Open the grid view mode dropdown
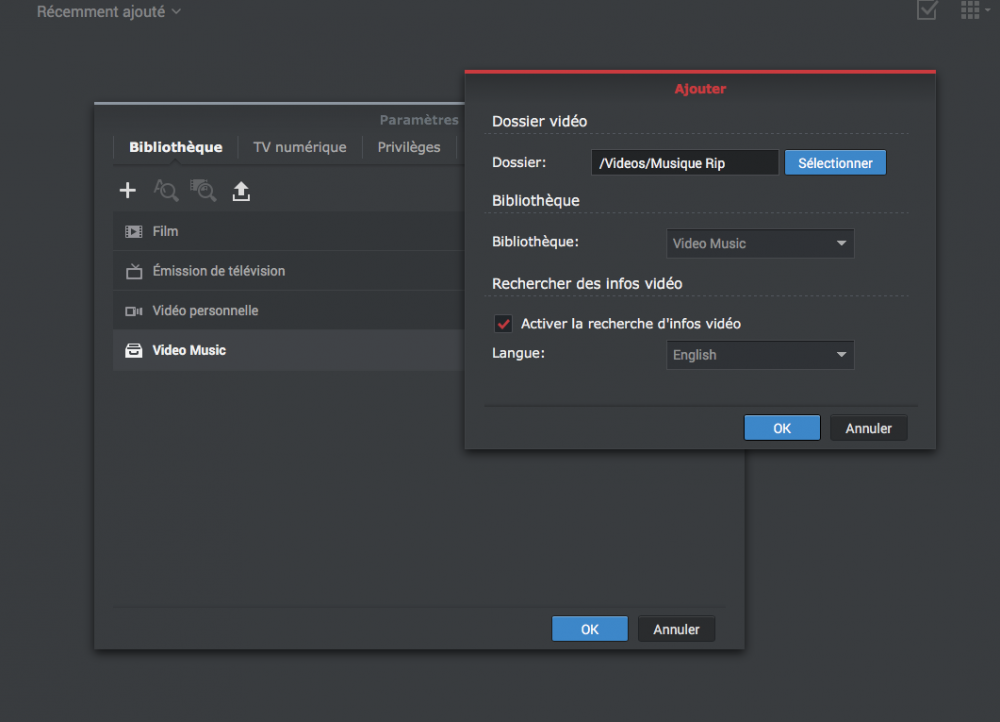The height and width of the screenshot is (722, 1000). pyautogui.click(x=975, y=11)
